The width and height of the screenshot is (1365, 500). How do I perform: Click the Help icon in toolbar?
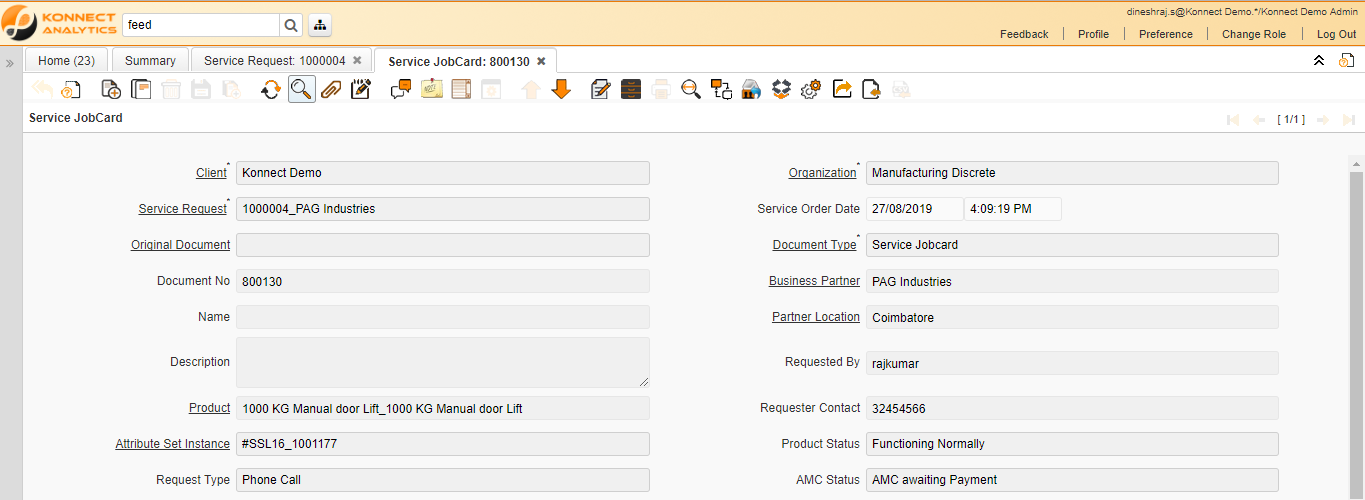click(x=71, y=89)
